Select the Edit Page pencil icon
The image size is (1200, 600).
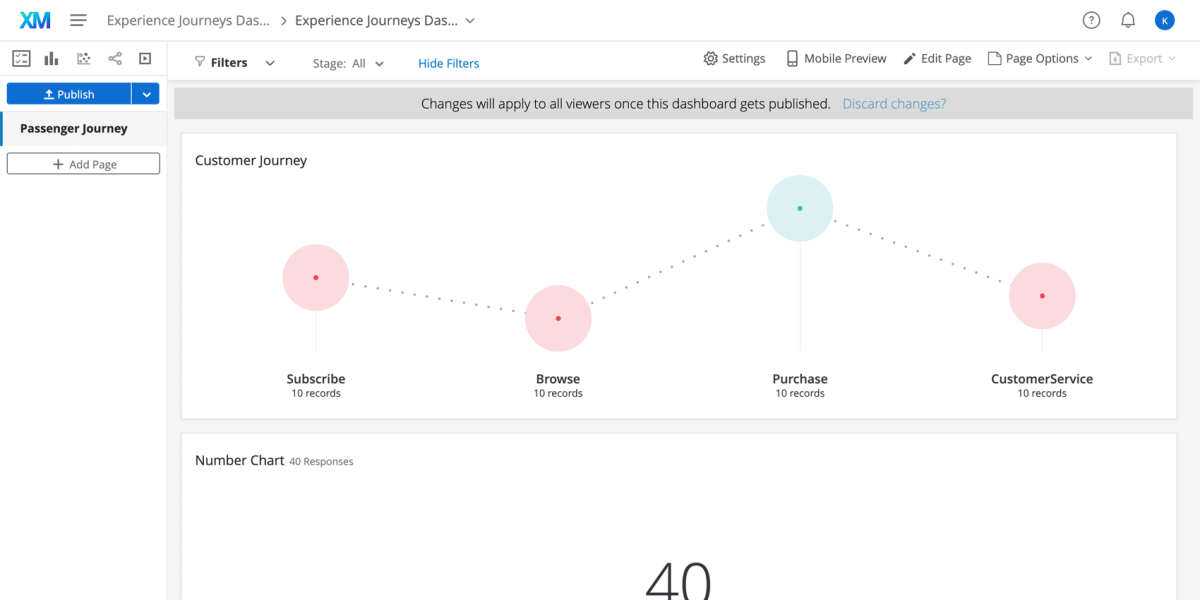click(x=908, y=58)
